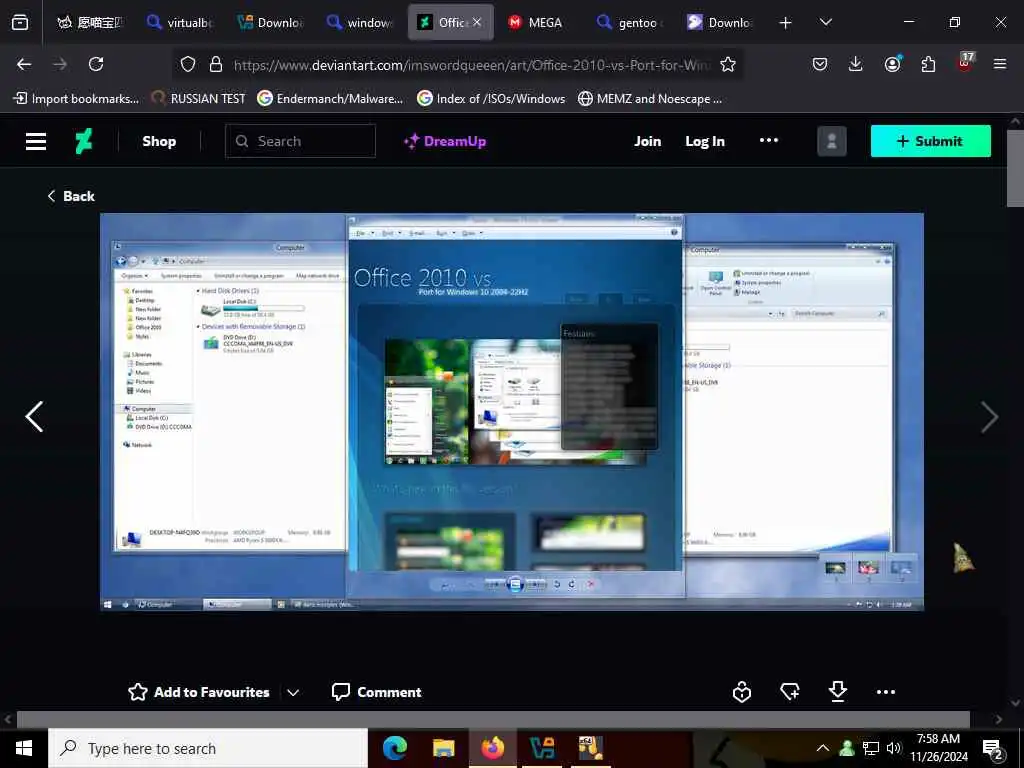Open the notification center icon

(x=993, y=749)
